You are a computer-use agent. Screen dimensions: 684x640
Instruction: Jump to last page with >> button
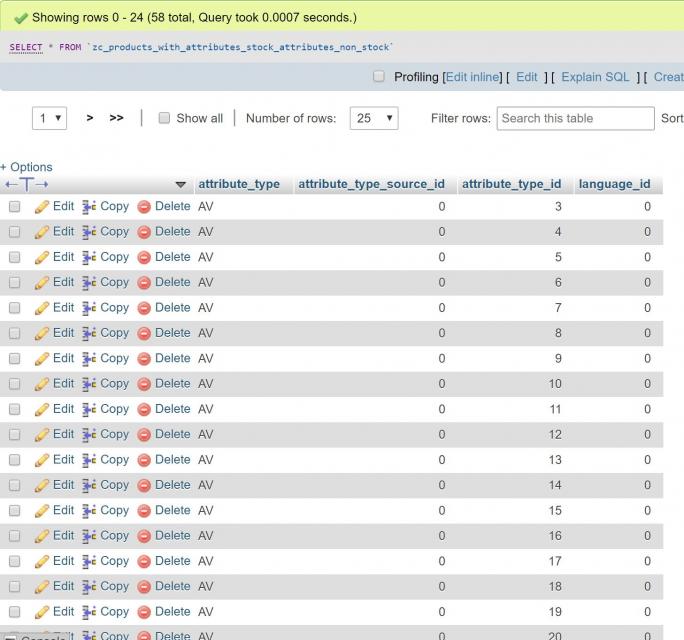pyautogui.click(x=116, y=118)
